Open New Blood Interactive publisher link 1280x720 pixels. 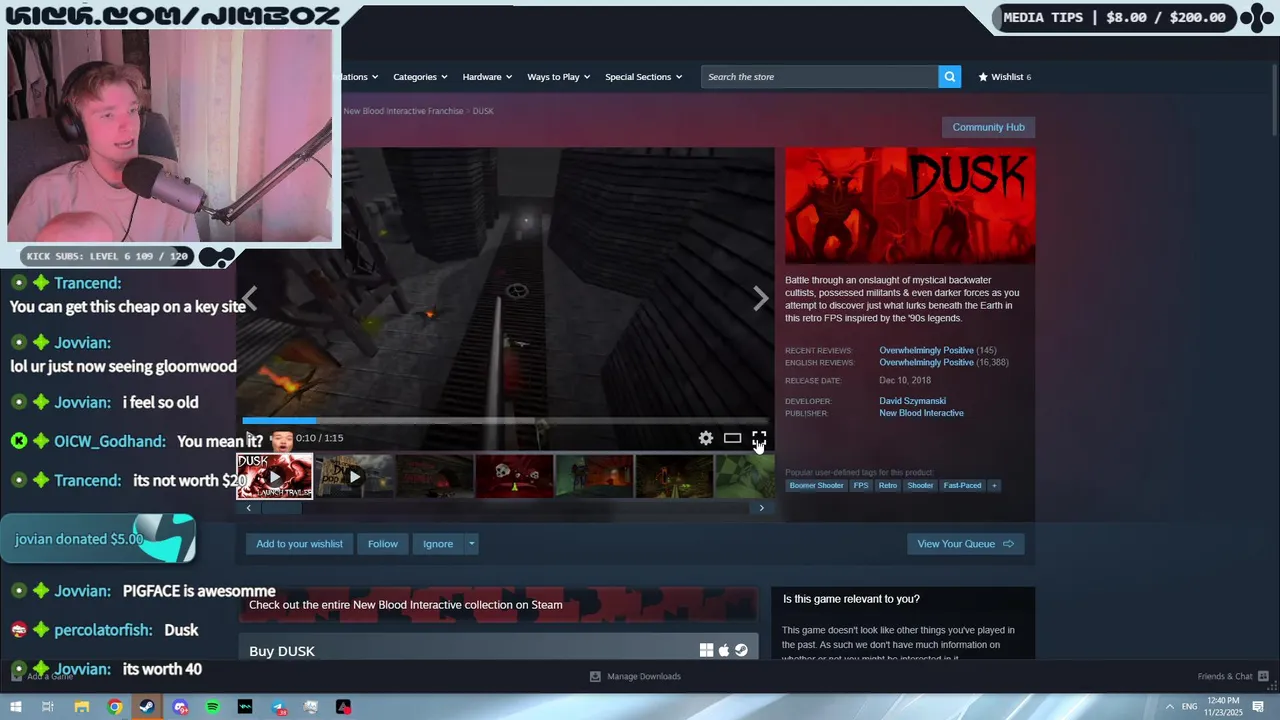click(921, 413)
